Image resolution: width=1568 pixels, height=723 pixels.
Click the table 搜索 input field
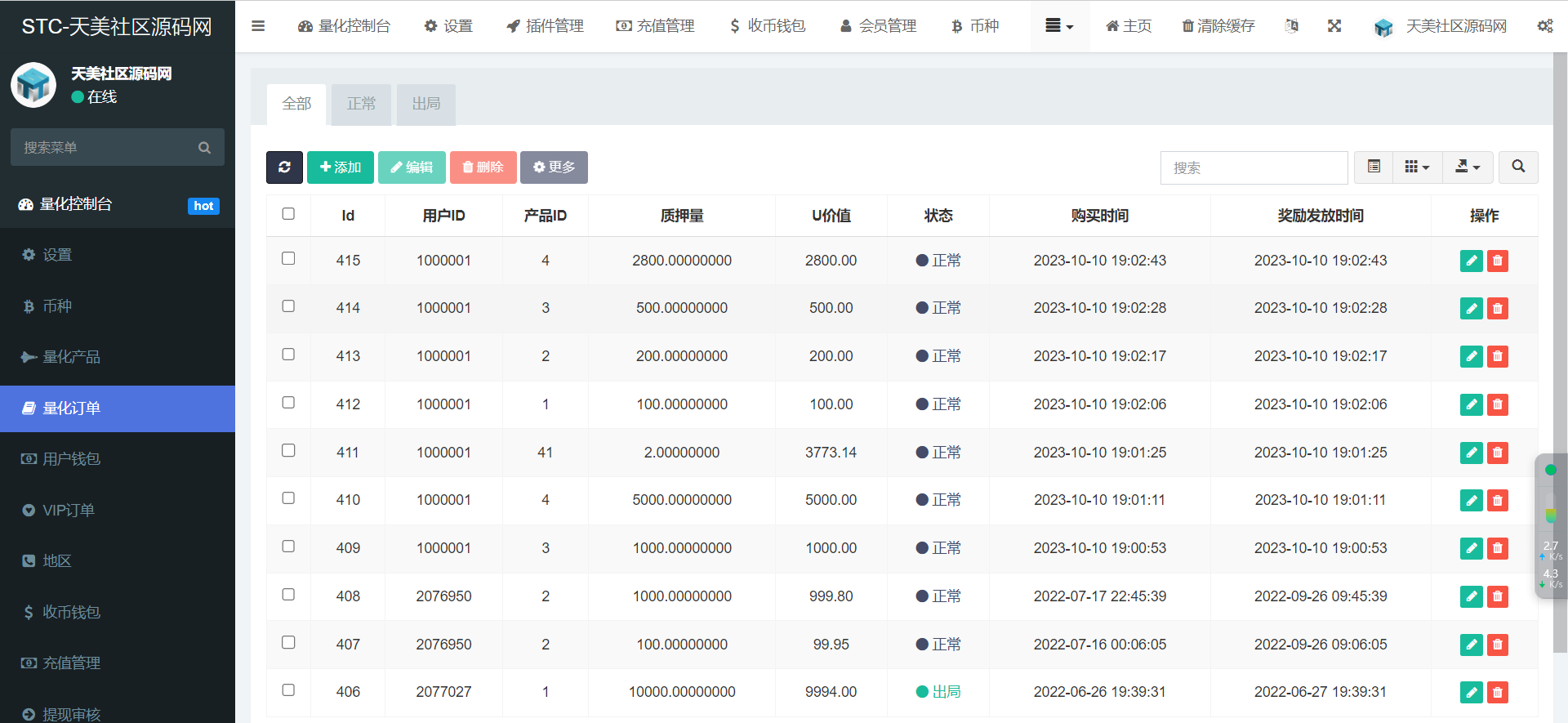click(1254, 167)
